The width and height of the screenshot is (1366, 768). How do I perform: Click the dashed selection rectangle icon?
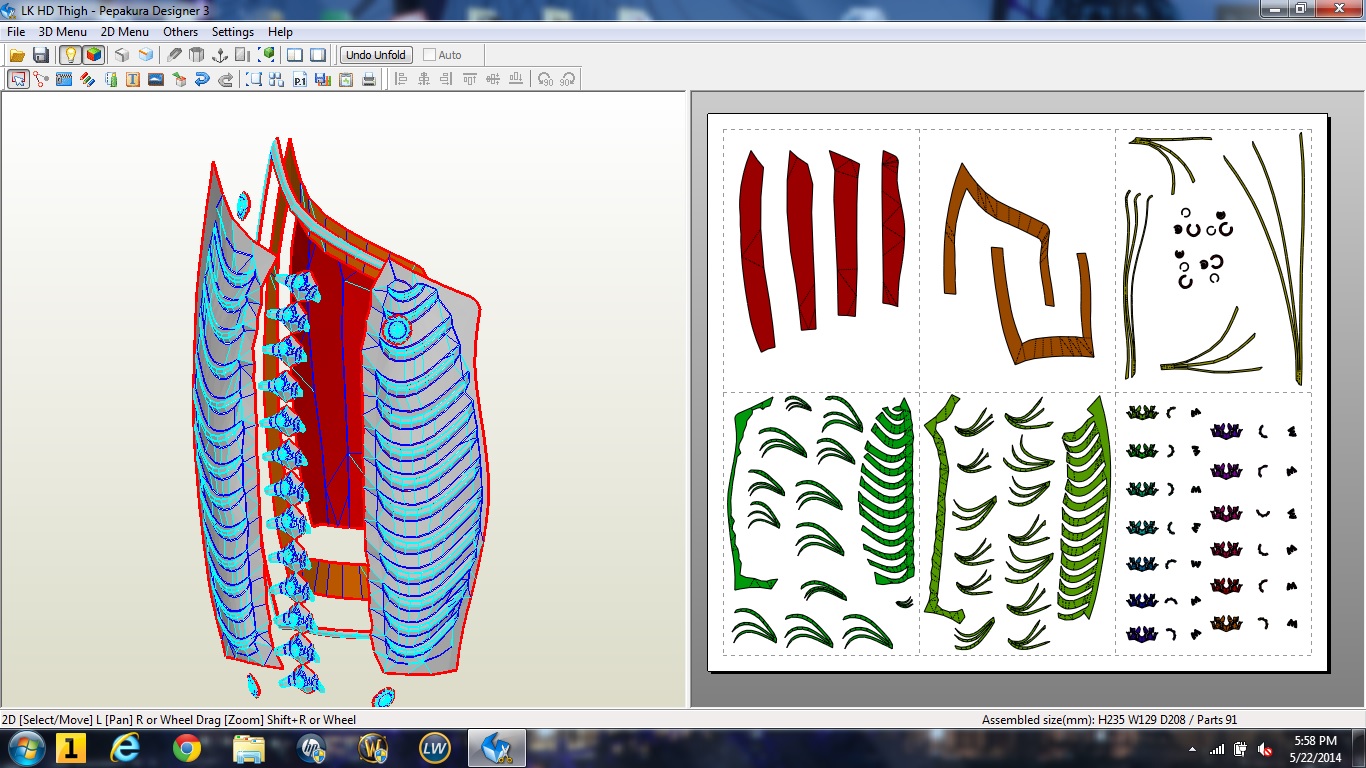point(254,79)
